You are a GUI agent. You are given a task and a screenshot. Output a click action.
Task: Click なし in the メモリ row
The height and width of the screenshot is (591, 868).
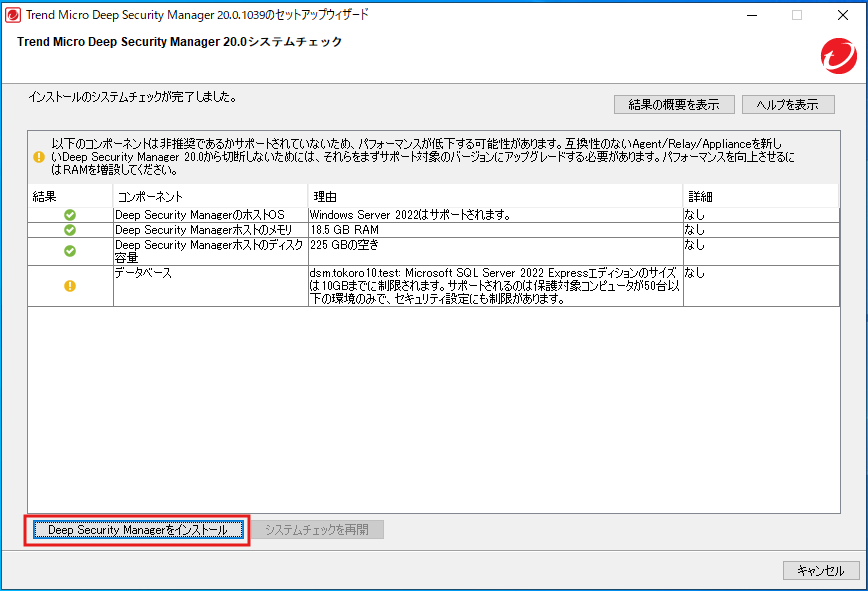pyautogui.click(x=694, y=230)
